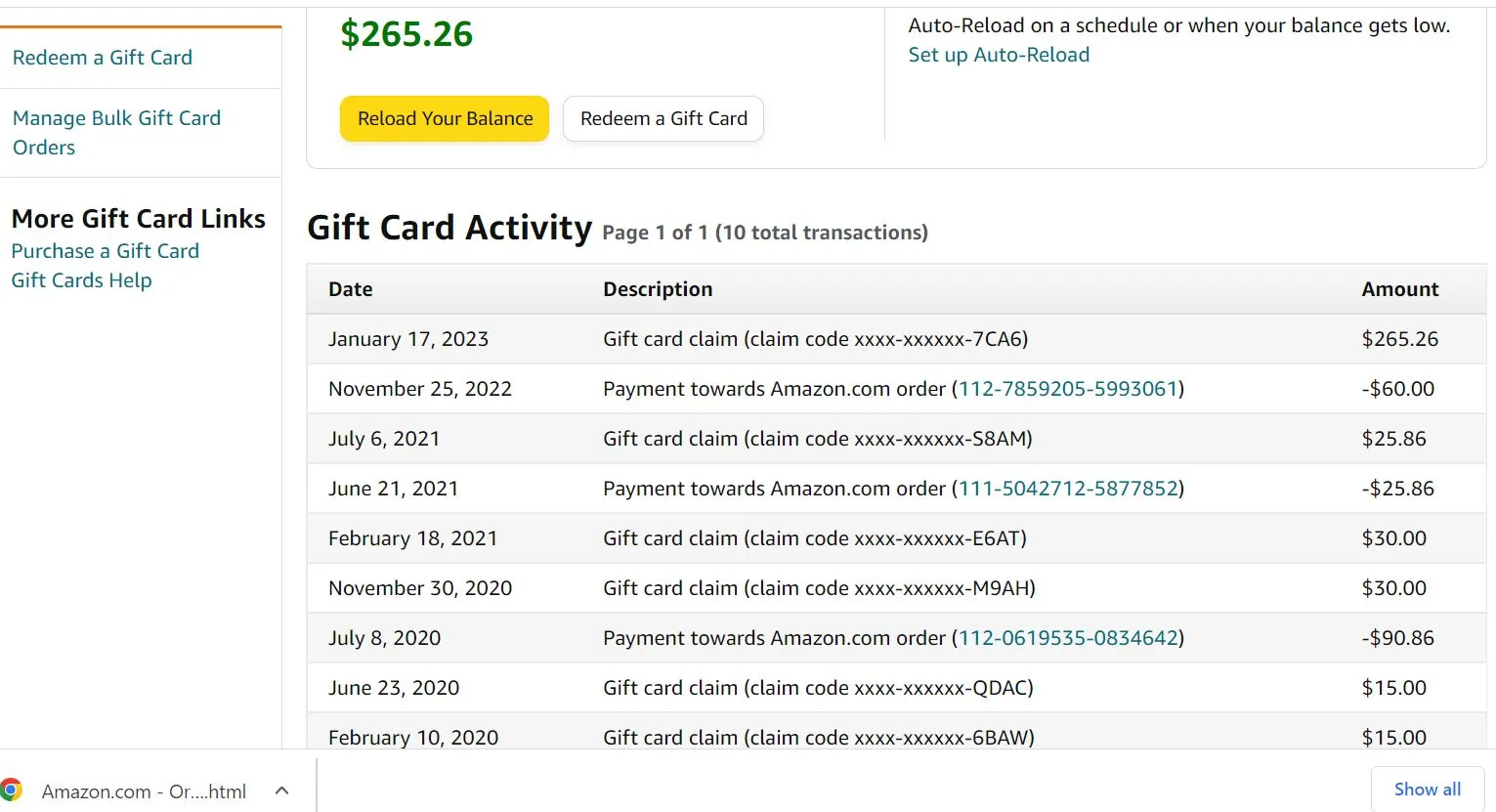Open order 112-0619535-0834642 link
1496x812 pixels.
(1068, 638)
